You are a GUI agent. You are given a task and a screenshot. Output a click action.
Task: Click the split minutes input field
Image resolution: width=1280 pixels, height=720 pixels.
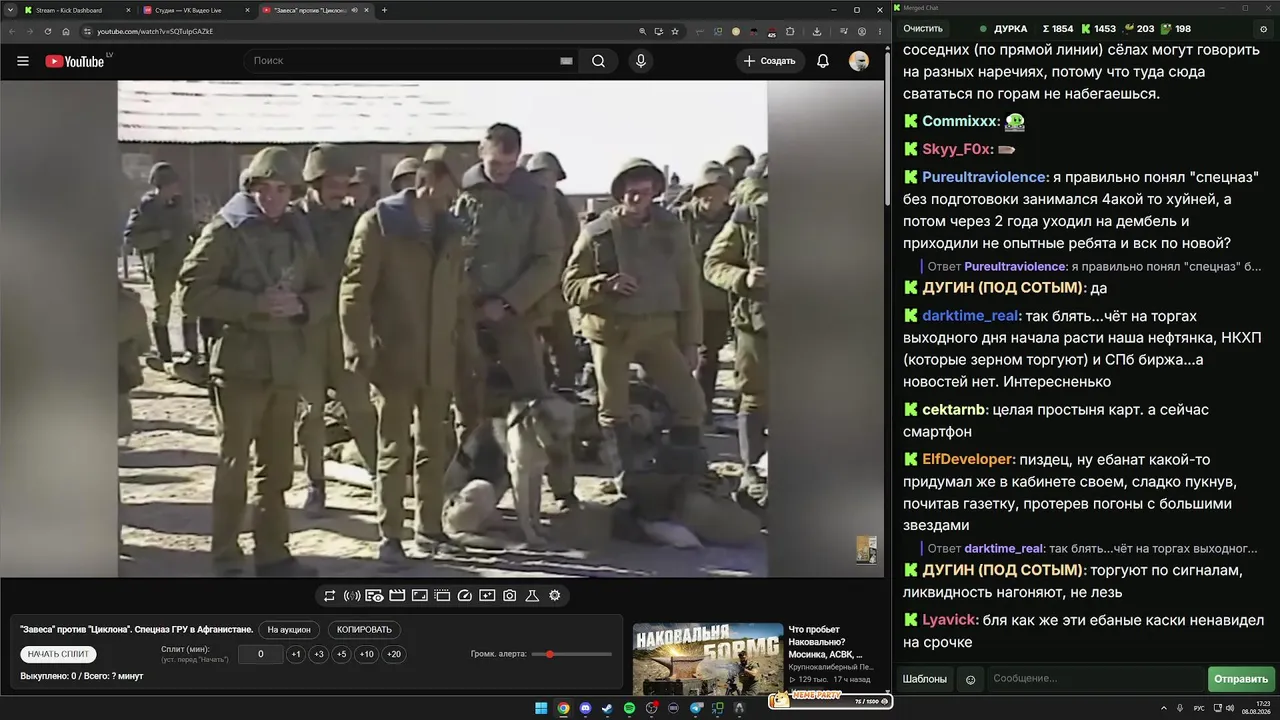click(x=261, y=654)
